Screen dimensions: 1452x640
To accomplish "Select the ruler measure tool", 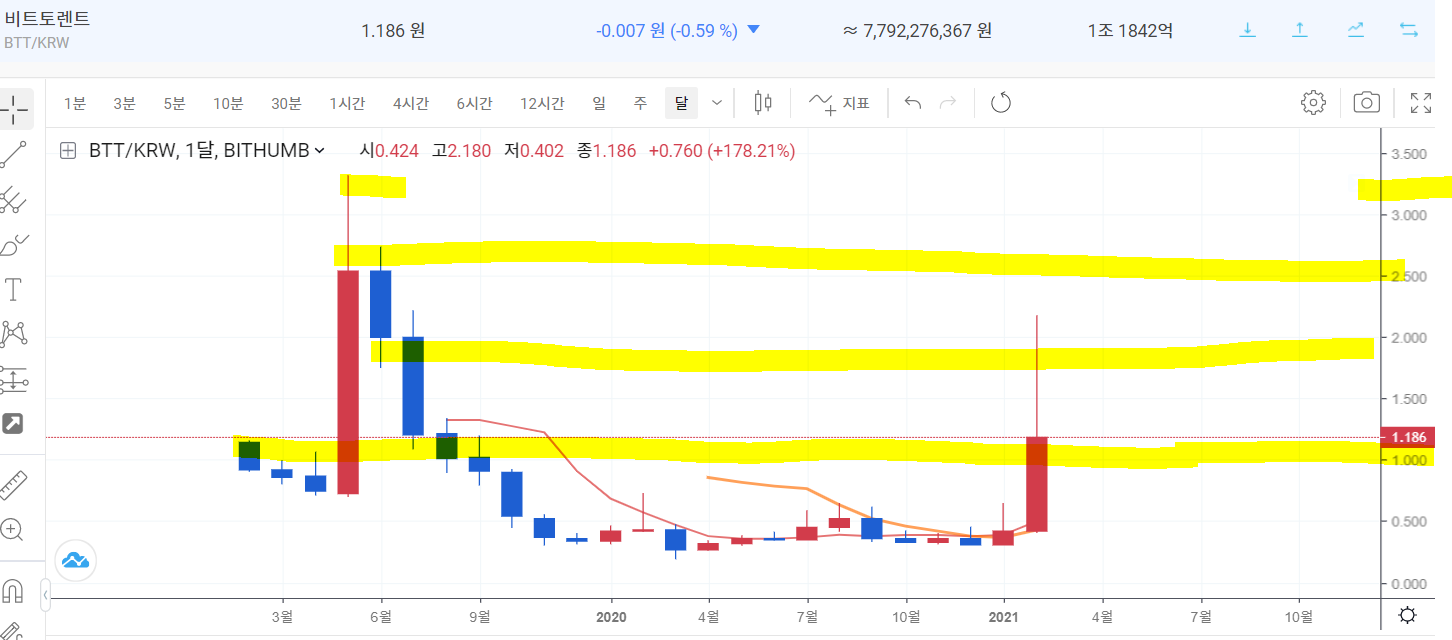I will pyautogui.click(x=15, y=484).
